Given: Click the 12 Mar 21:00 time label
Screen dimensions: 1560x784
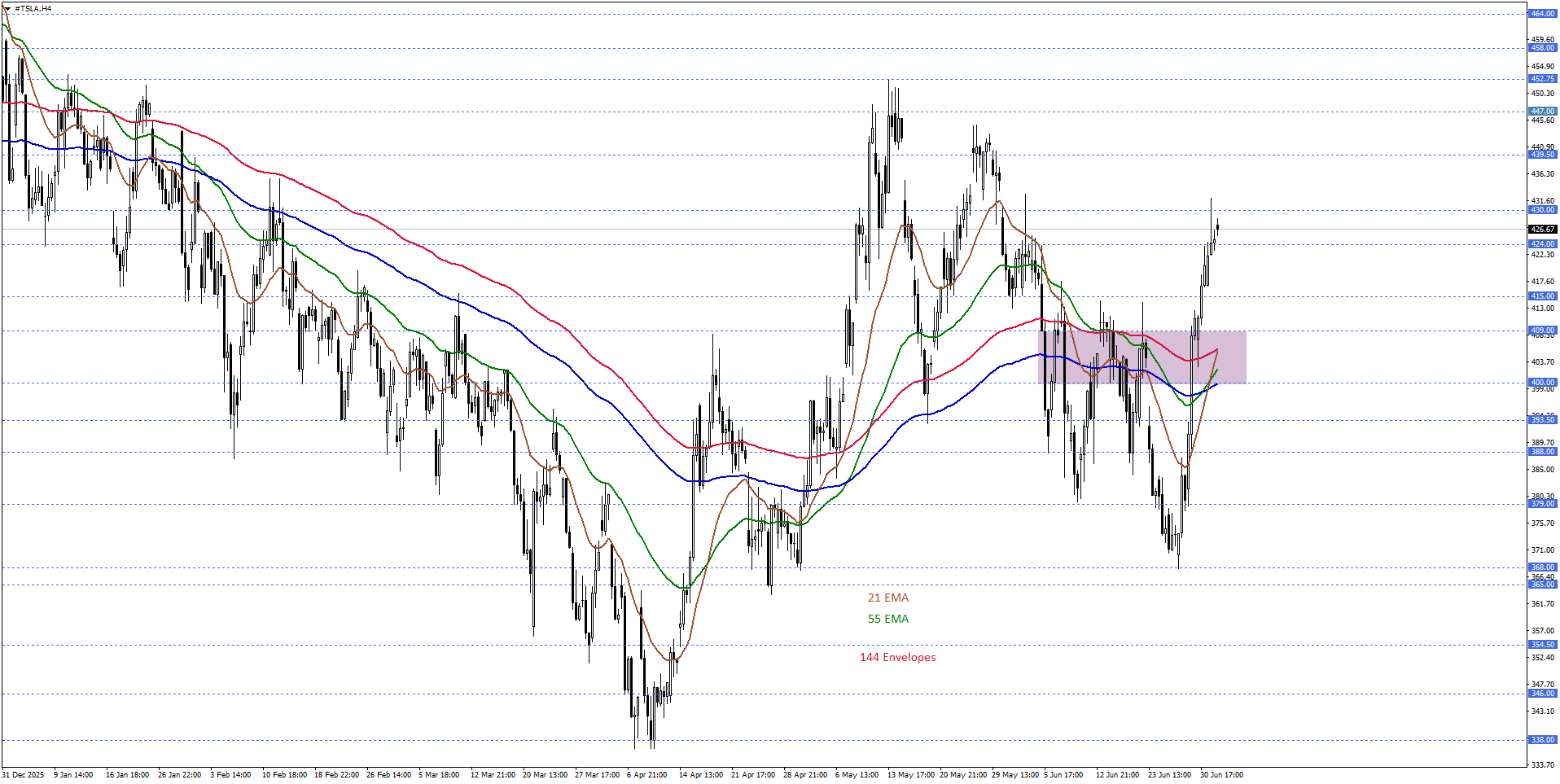Looking at the screenshot, I should click(493, 775).
